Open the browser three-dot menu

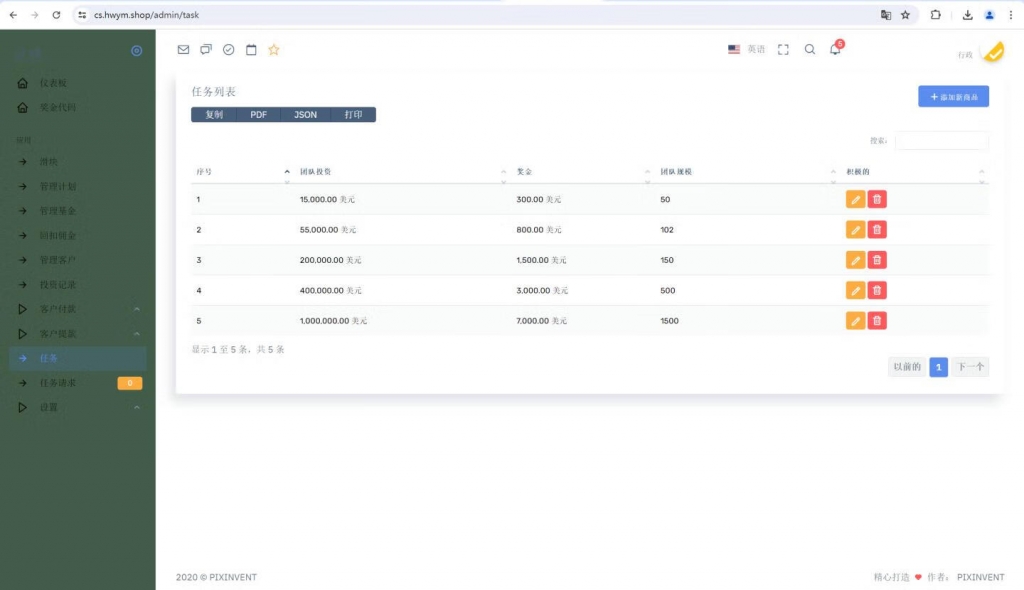[1010, 15]
